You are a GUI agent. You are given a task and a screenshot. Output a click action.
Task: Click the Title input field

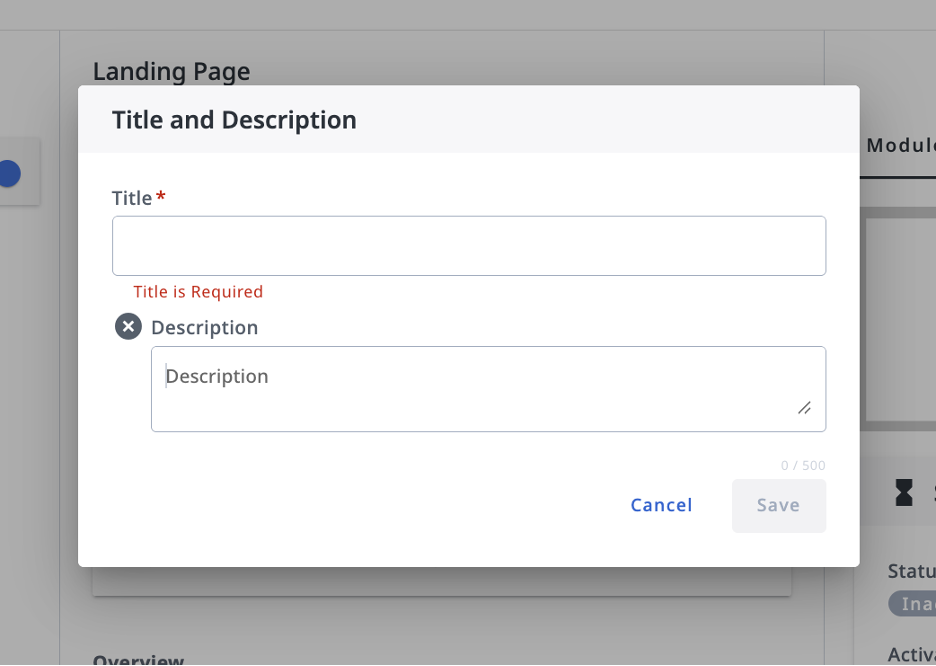469,246
